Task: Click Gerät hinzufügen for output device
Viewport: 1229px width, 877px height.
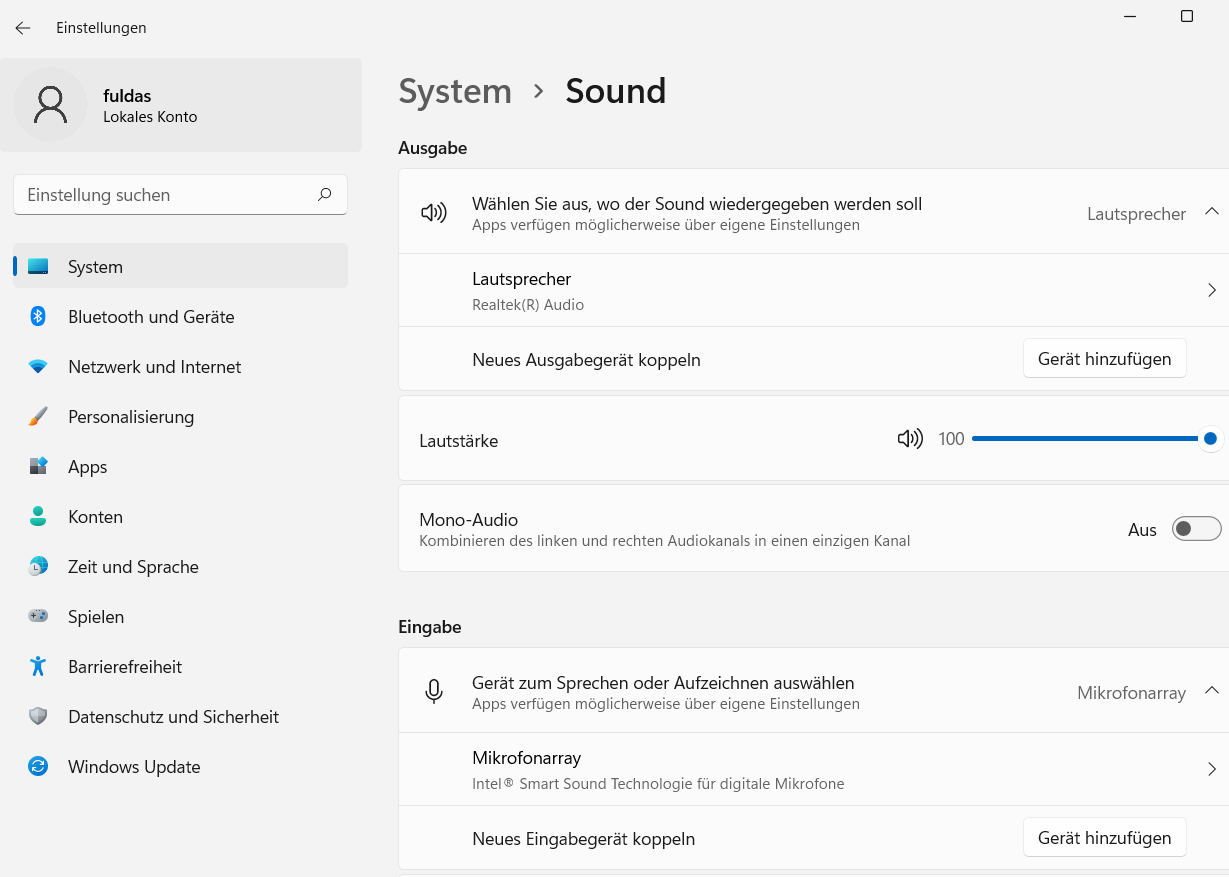Action: (1104, 359)
